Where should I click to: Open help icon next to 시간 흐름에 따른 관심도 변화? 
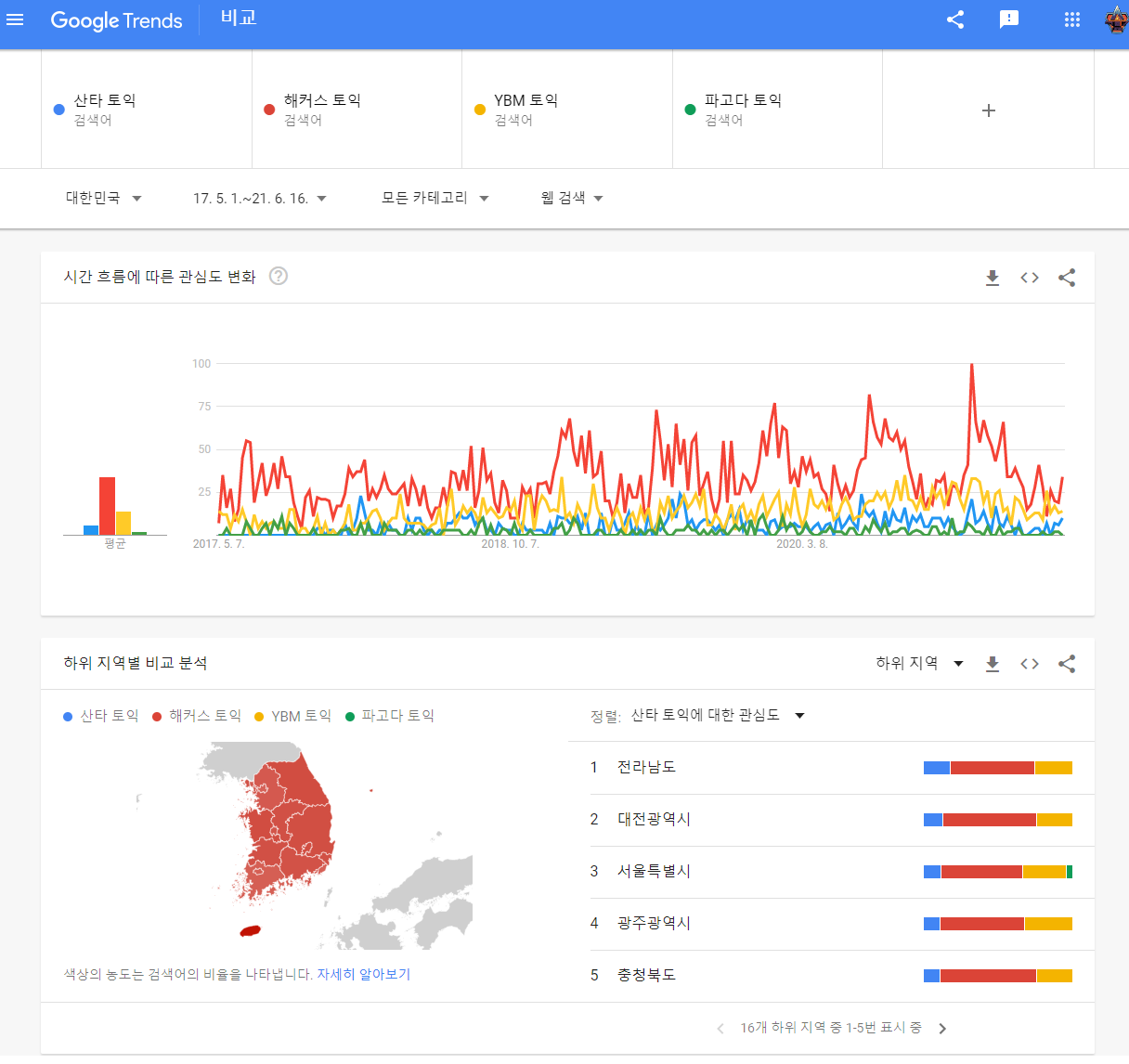click(x=279, y=277)
